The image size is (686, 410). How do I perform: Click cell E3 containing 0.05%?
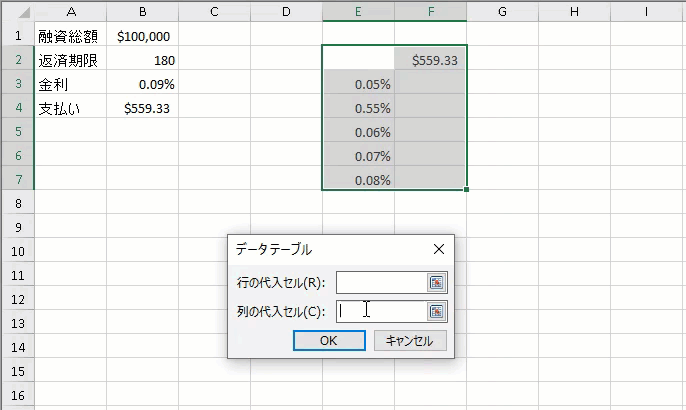pos(358,85)
